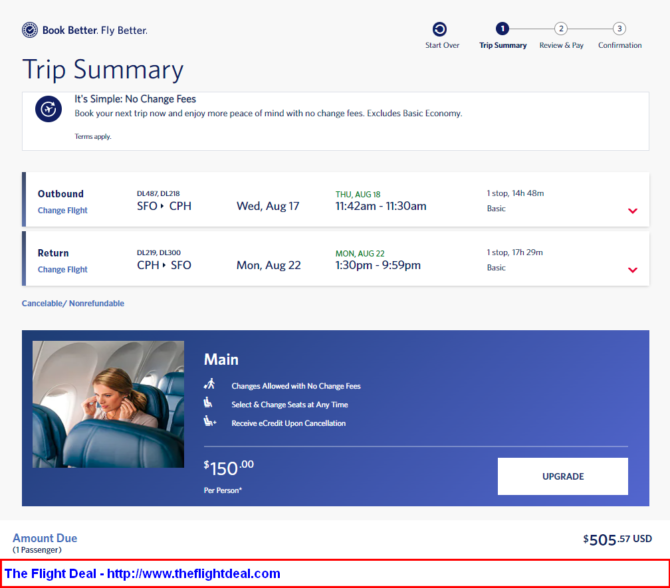Click the SFO to CPH route text
The image size is (670, 588).
tap(164, 206)
